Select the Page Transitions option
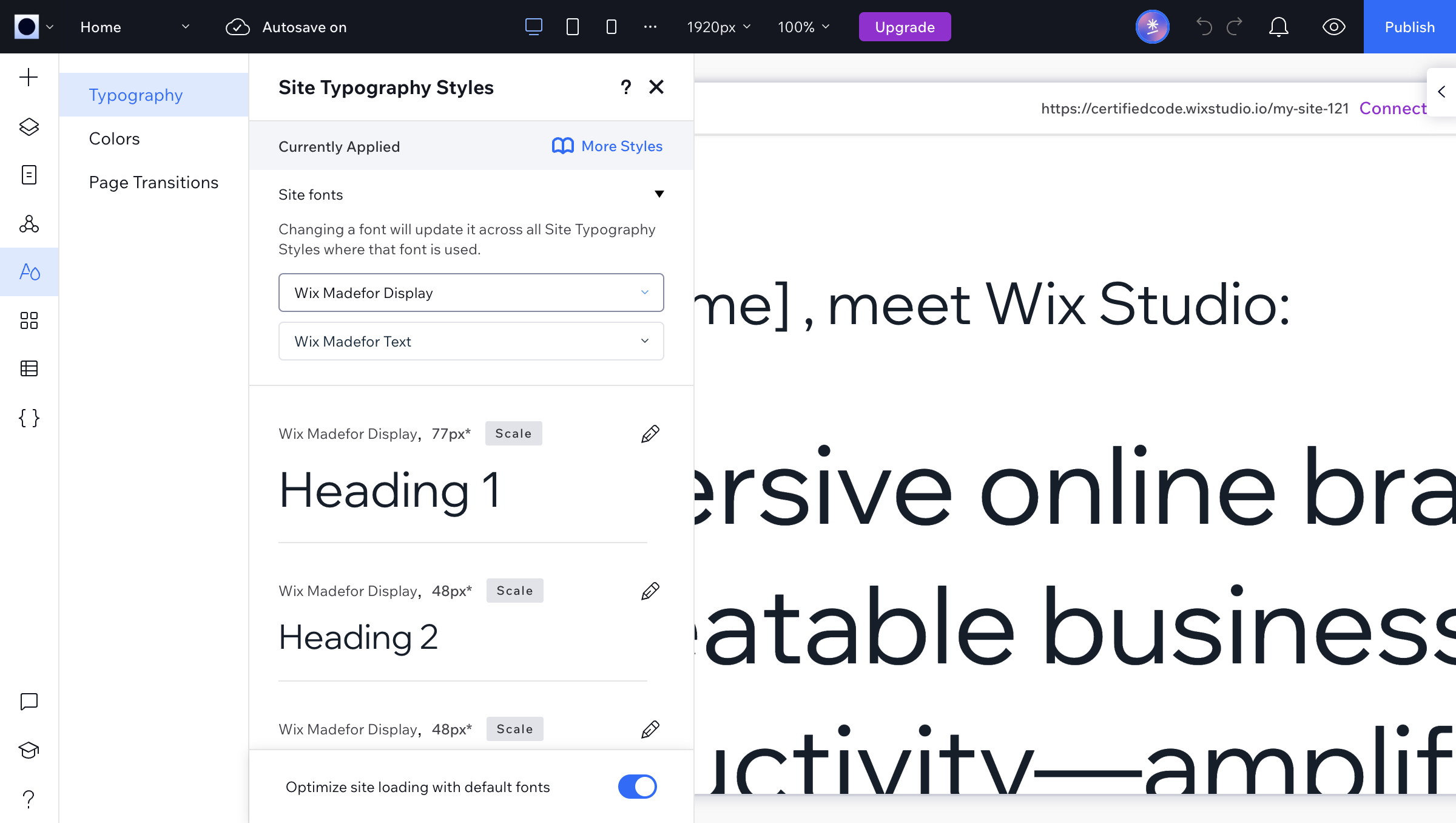 [153, 182]
